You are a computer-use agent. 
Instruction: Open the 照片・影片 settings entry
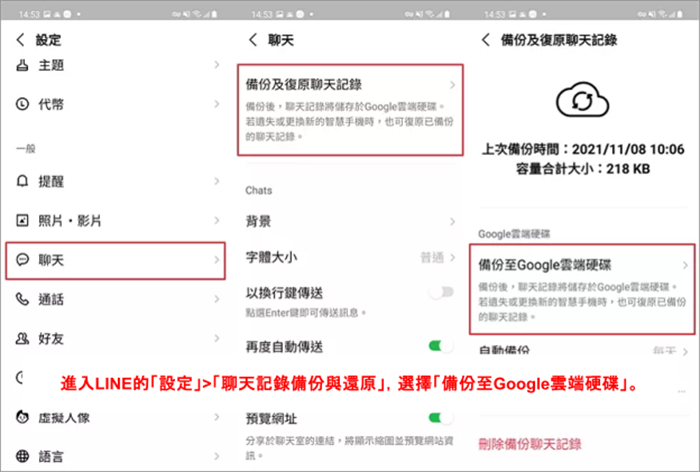118,220
